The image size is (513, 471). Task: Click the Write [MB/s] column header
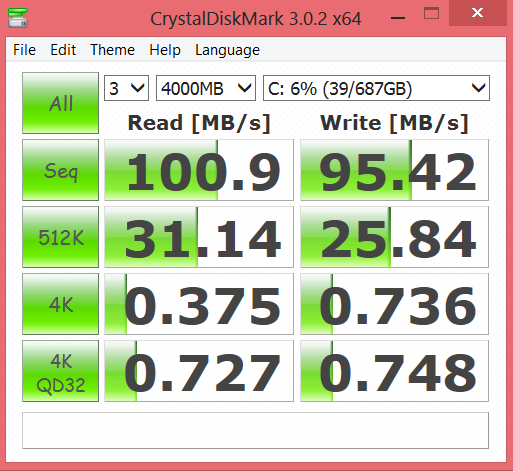[x=394, y=123]
